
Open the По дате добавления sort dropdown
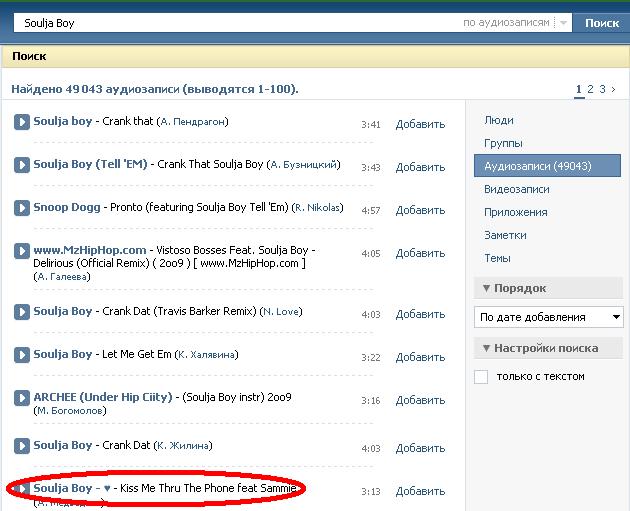[x=548, y=317]
